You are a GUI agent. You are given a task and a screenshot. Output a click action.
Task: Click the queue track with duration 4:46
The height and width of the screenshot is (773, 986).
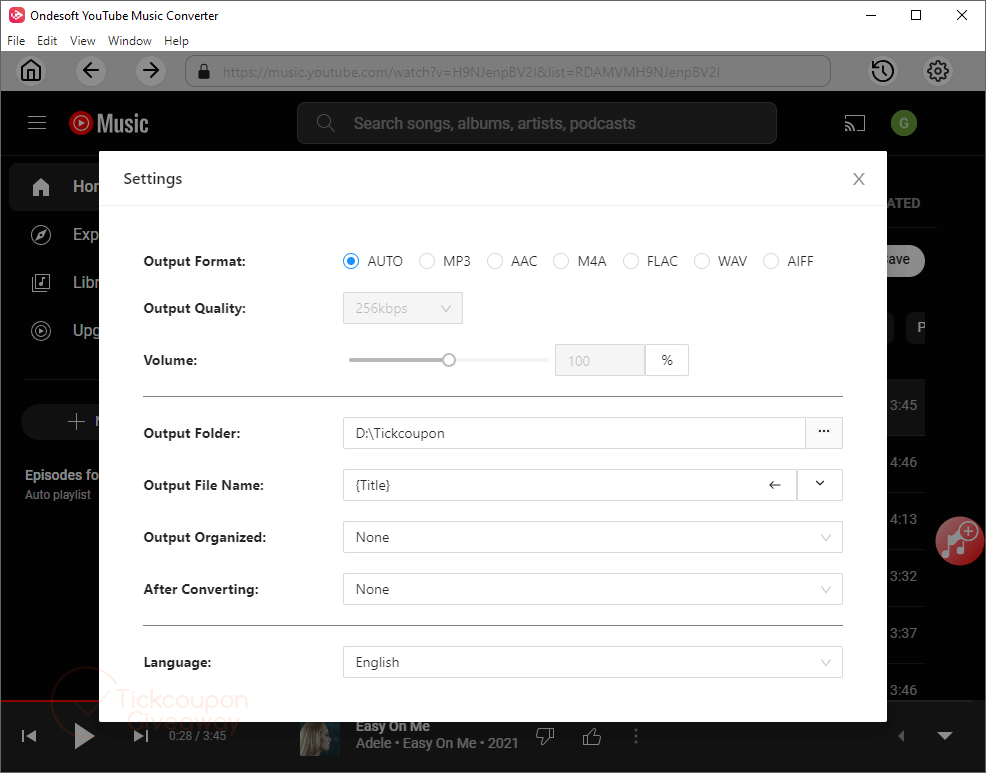[906, 464]
